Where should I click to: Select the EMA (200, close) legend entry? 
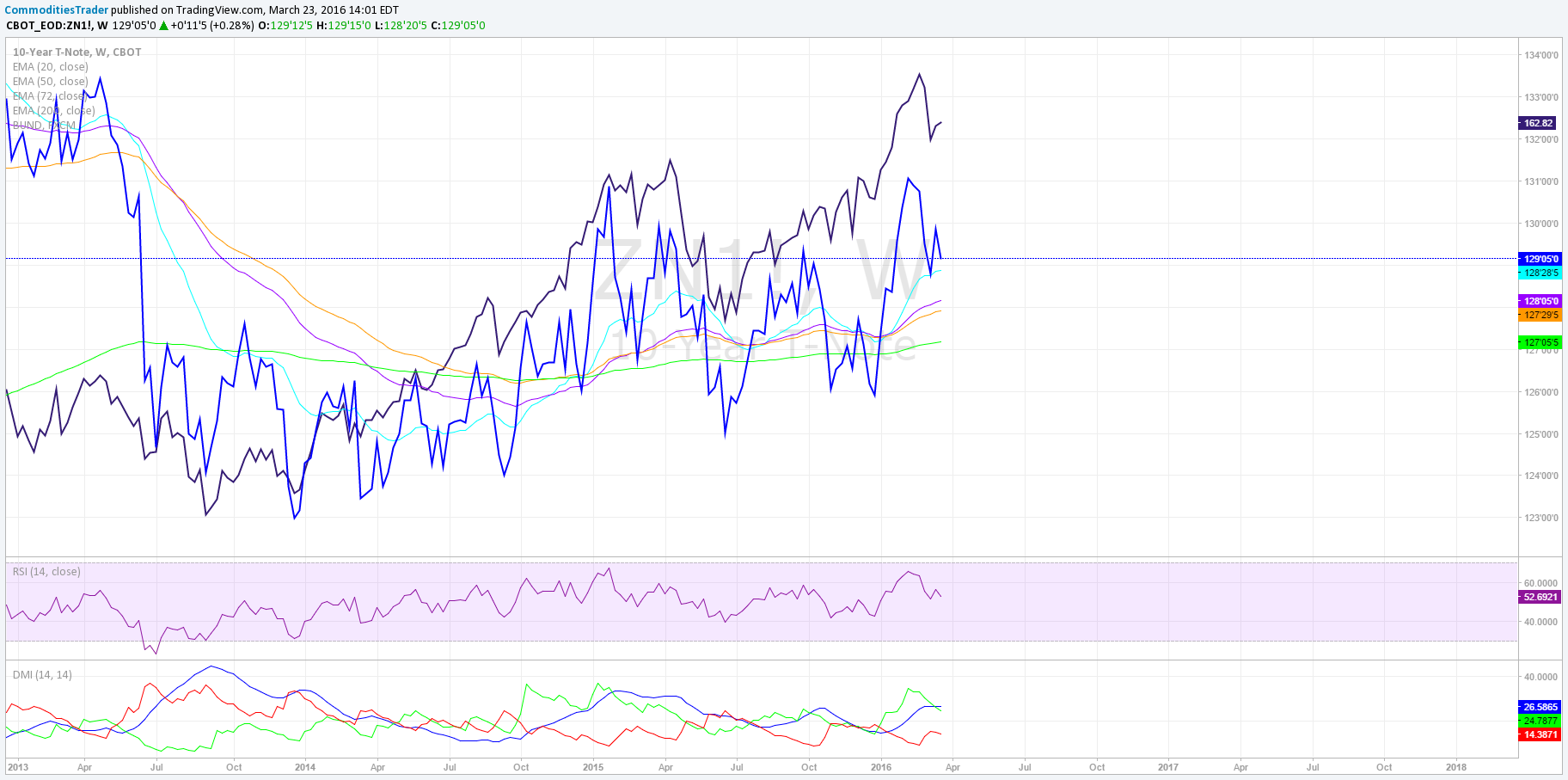pos(54,110)
